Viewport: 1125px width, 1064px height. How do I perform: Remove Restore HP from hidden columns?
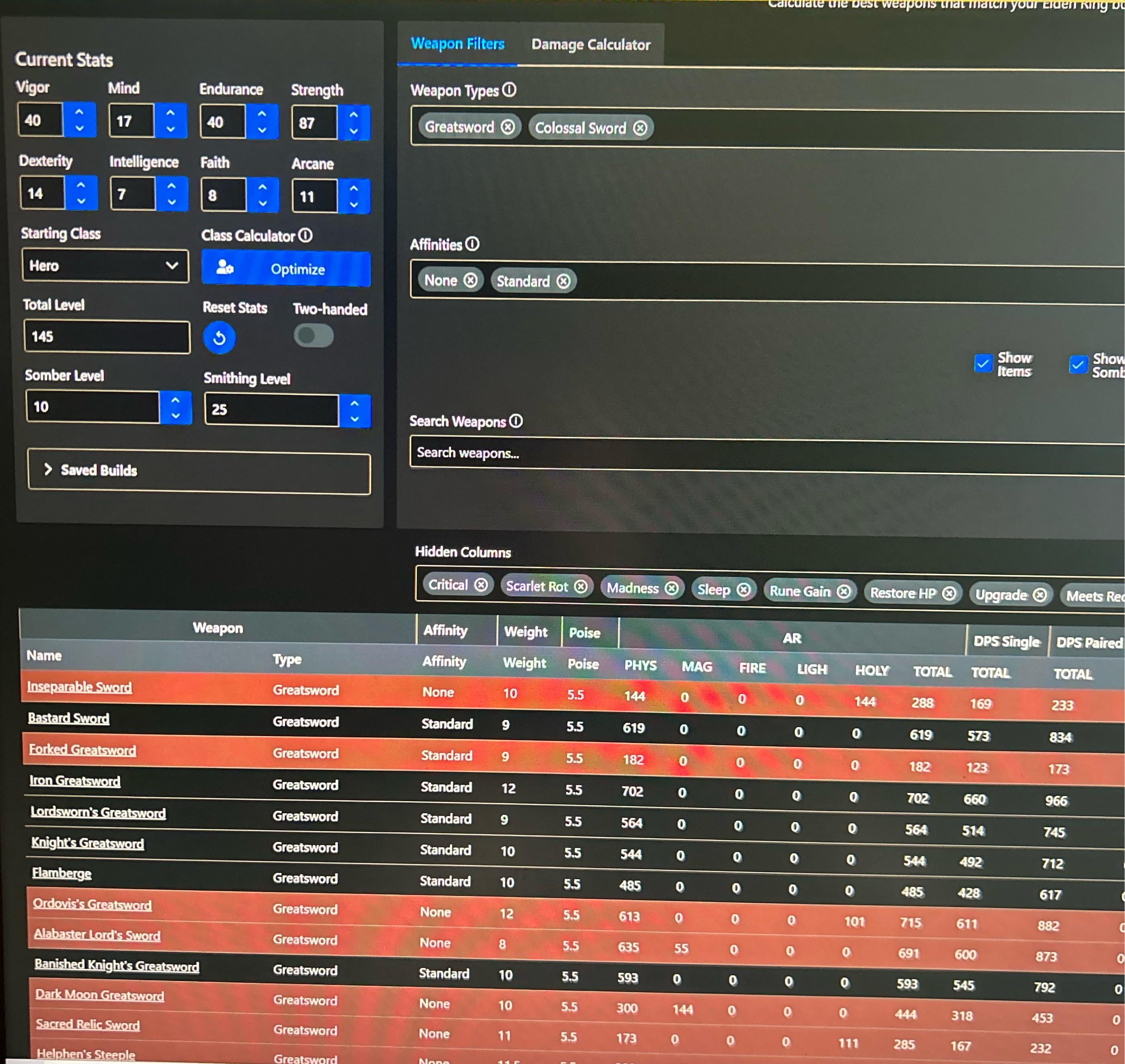949,593
